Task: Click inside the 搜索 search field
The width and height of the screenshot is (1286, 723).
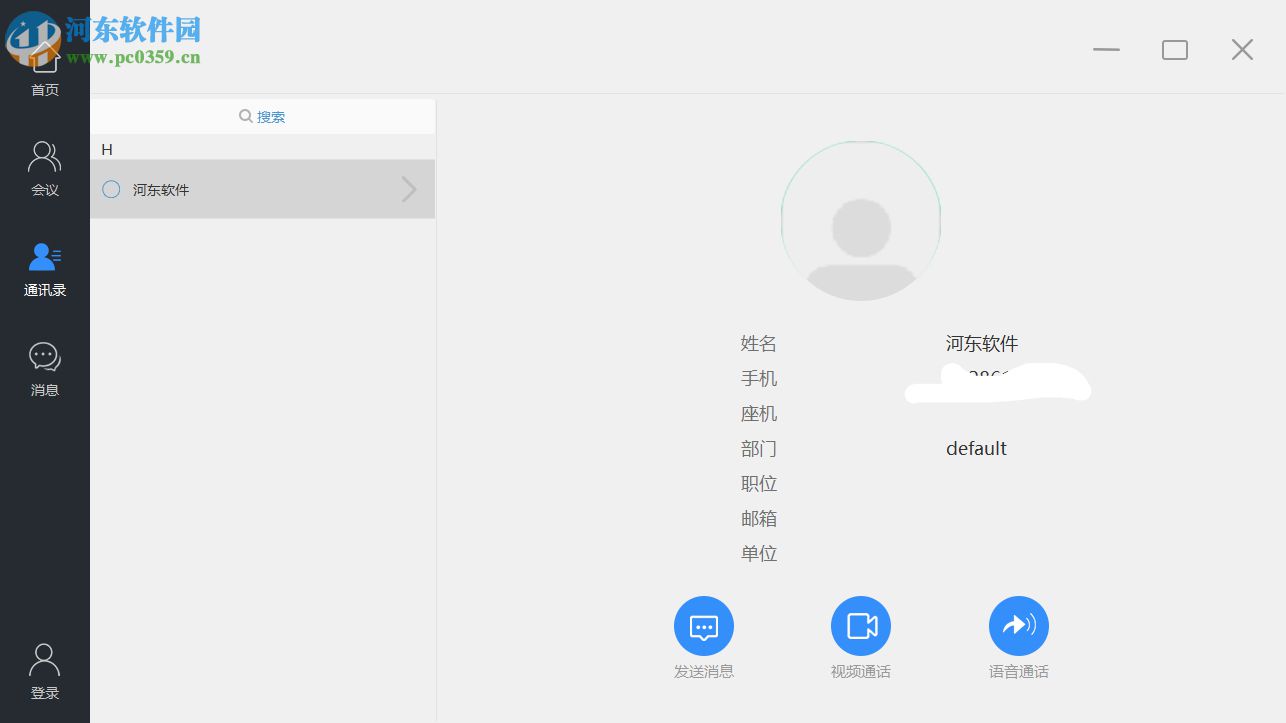Action: click(272, 115)
